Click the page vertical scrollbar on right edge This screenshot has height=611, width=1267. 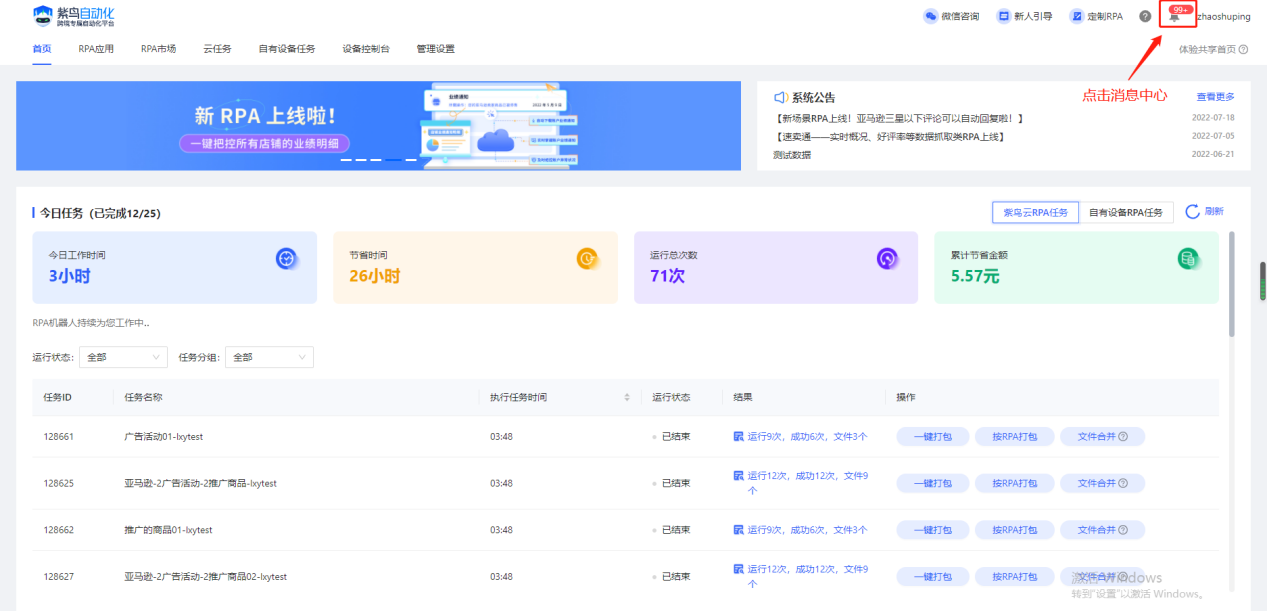click(1263, 280)
